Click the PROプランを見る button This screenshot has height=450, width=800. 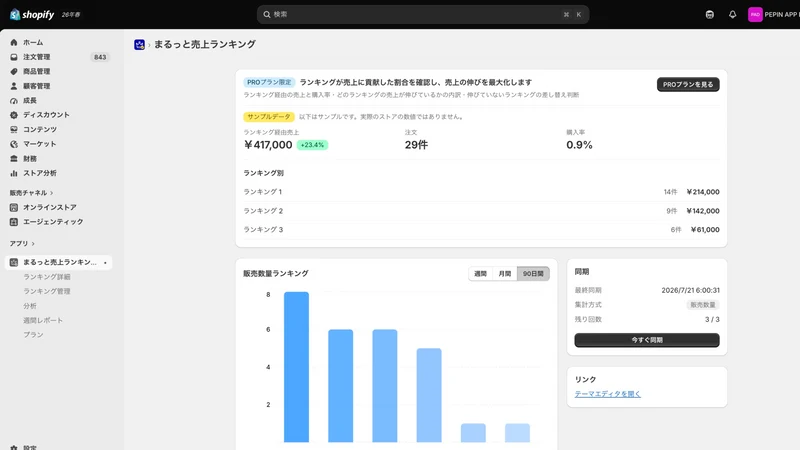coord(688,85)
